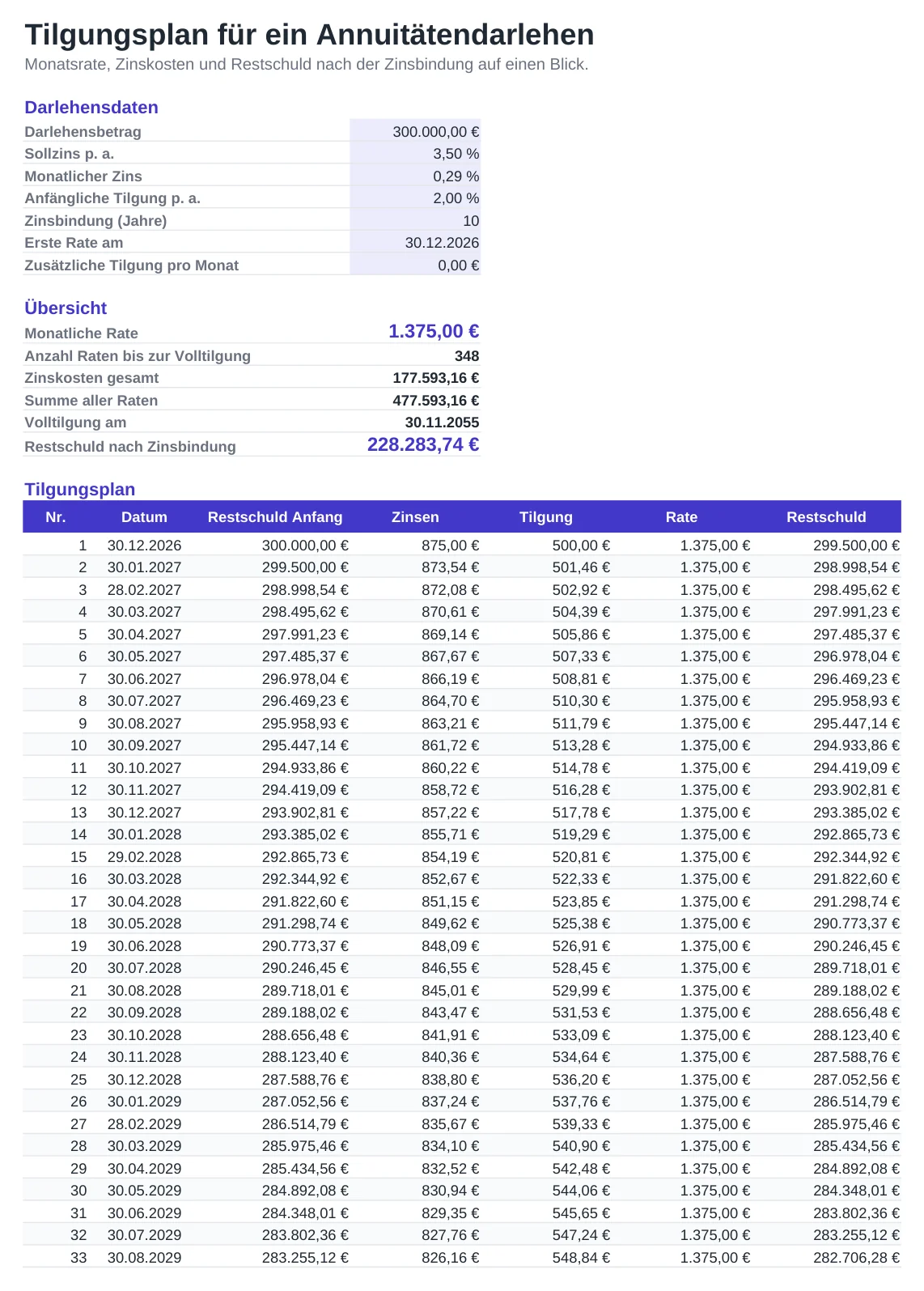Click the Tilgung cell 504,39 €
The image size is (924, 1291).
(x=581, y=612)
